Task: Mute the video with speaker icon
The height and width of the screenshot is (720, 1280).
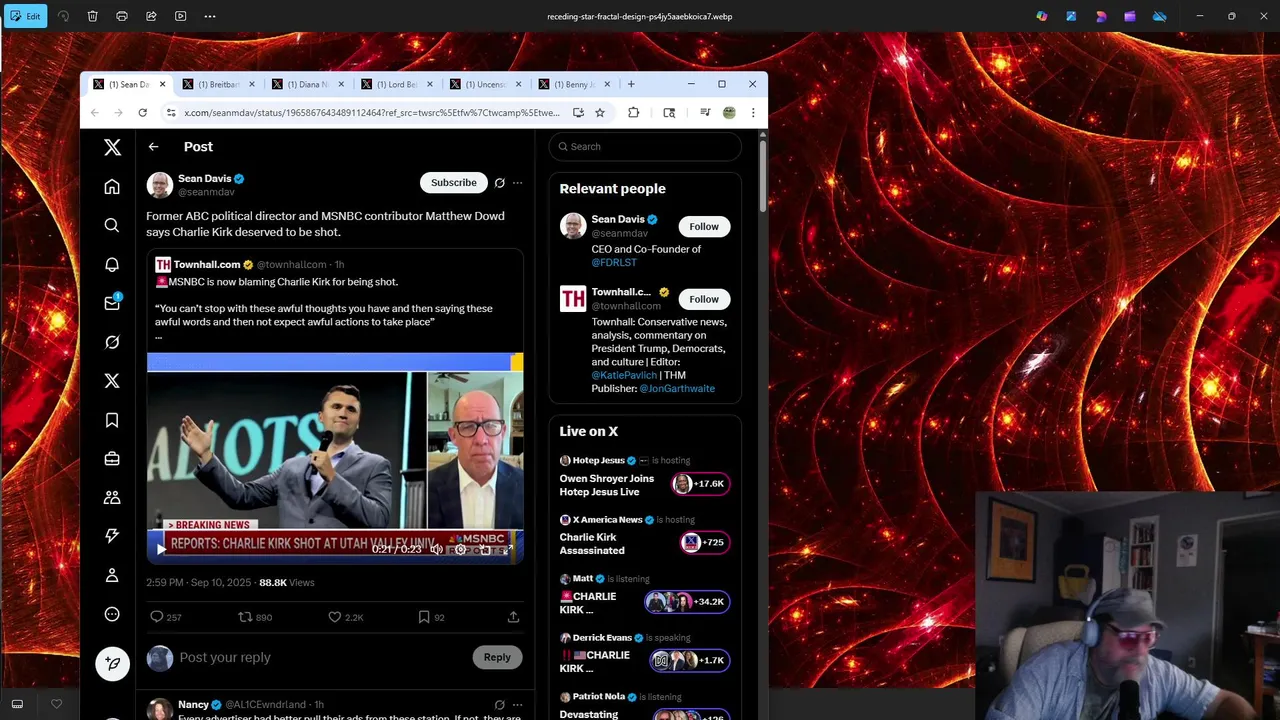Action: (x=436, y=549)
